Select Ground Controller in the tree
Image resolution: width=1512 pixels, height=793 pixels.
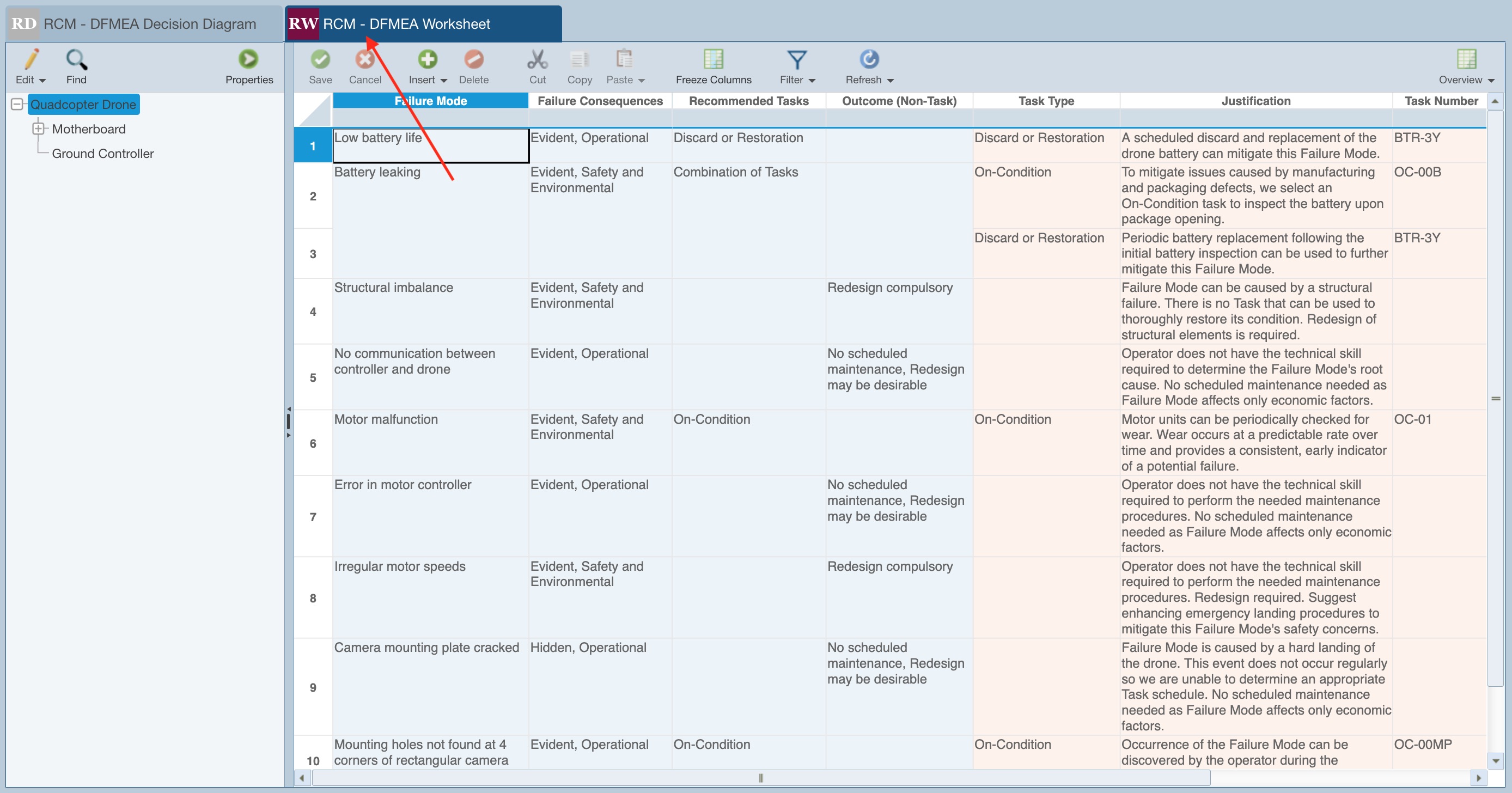(103, 153)
